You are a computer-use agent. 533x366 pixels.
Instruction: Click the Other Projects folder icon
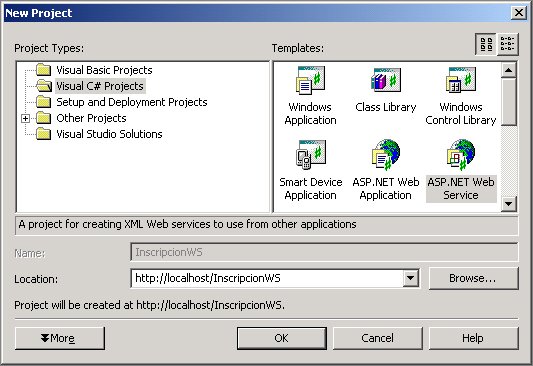44,118
